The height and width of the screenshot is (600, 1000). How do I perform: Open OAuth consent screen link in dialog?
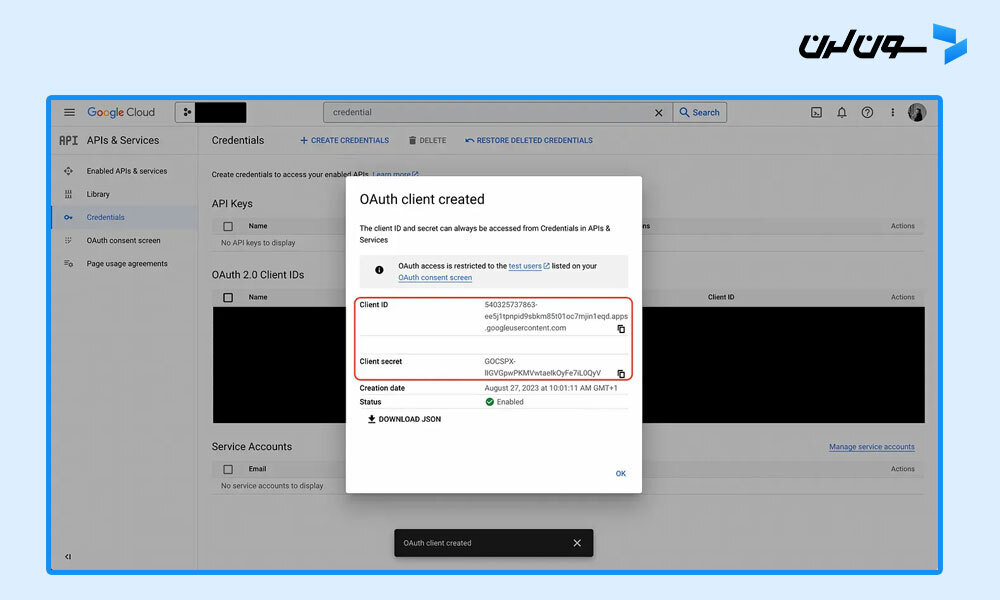(x=435, y=277)
